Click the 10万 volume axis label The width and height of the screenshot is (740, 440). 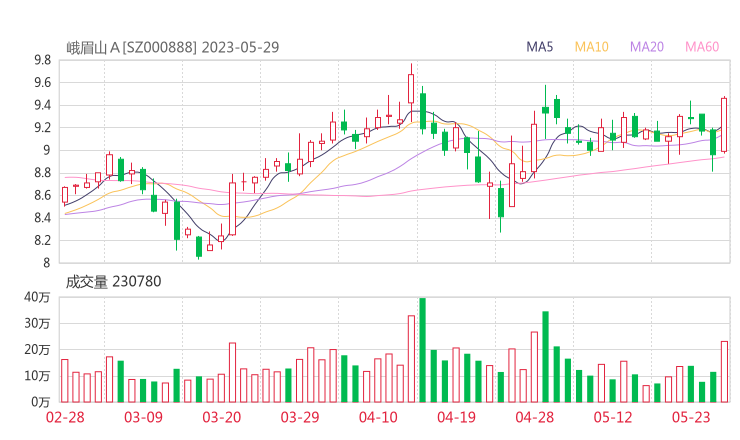click(x=37, y=376)
